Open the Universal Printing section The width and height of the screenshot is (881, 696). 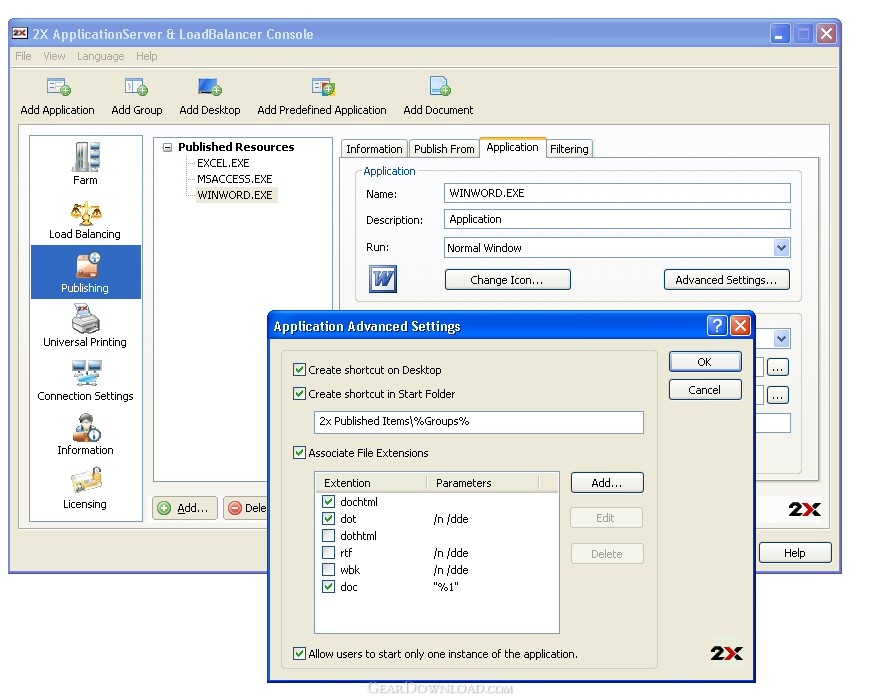(x=85, y=325)
